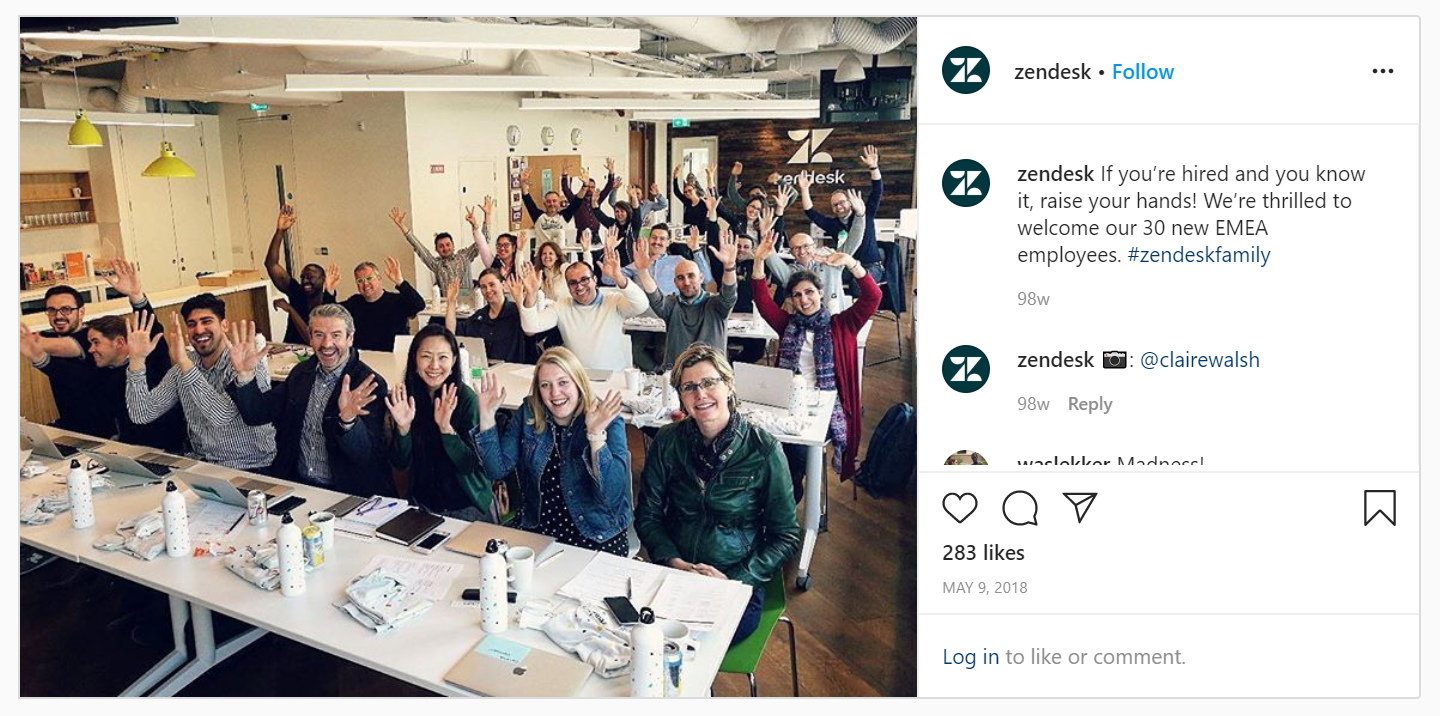
Task: Click the zendesk username in the caption
Action: click(x=1056, y=174)
